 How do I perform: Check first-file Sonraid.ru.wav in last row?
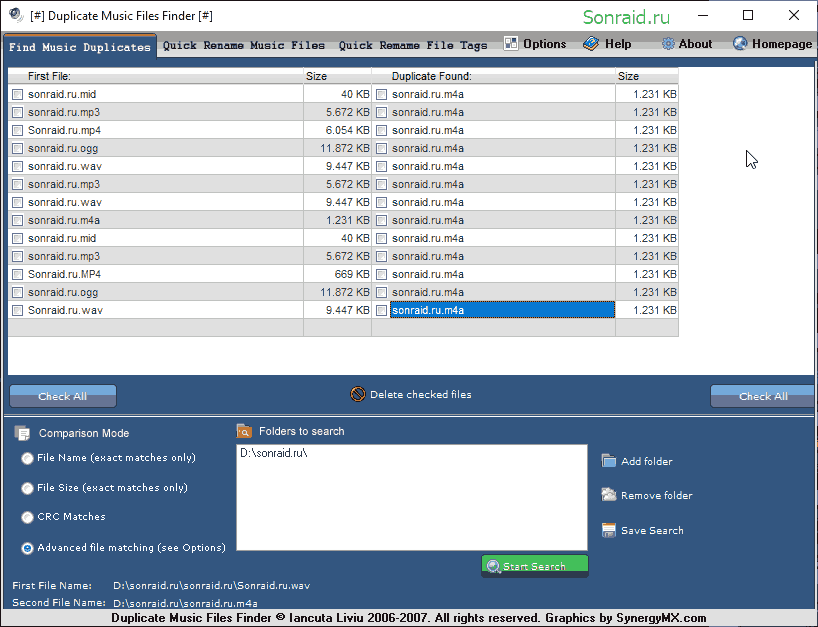(x=18, y=310)
